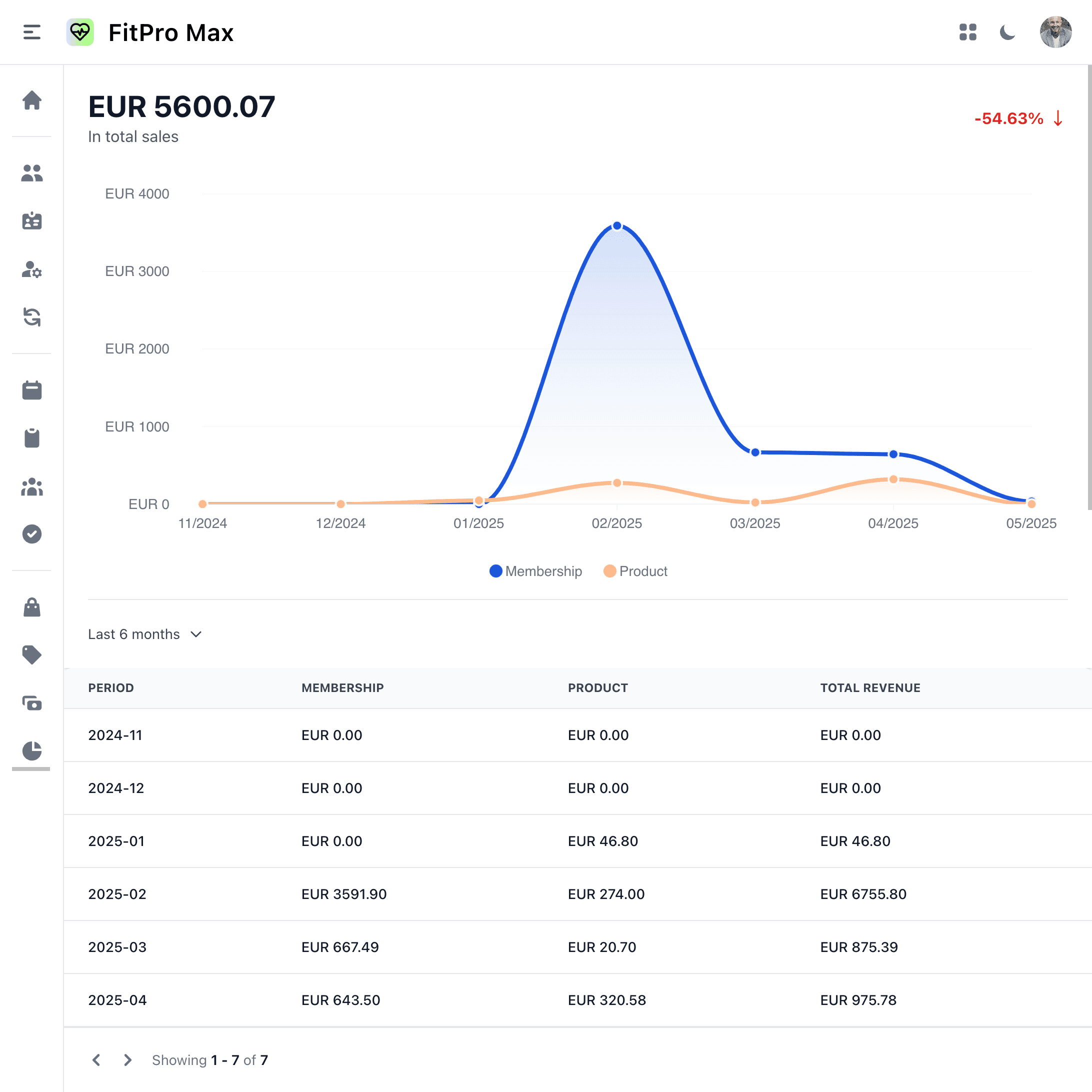
Task: Toggle dark mode with the moon icon
Action: coord(1008,33)
